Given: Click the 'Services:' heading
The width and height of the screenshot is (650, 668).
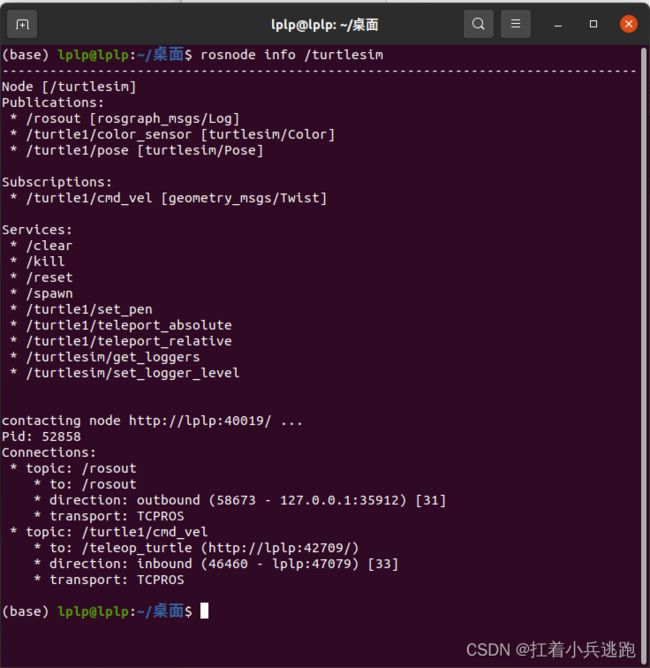Looking at the screenshot, I should [x=37, y=230].
